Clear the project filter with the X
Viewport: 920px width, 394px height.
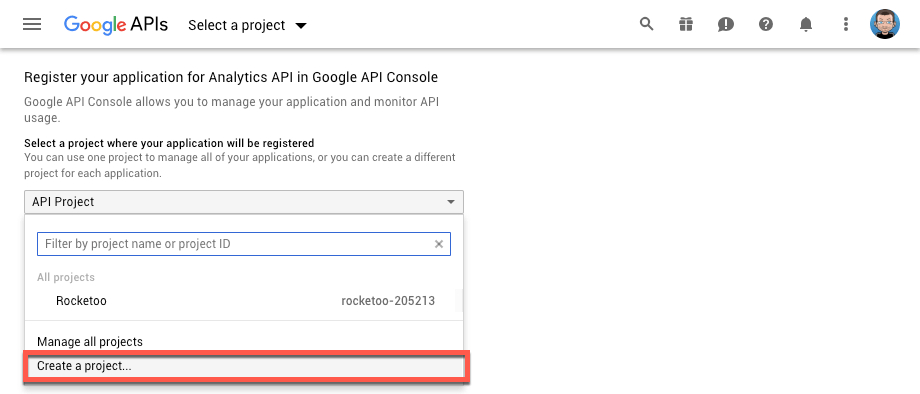tap(438, 244)
